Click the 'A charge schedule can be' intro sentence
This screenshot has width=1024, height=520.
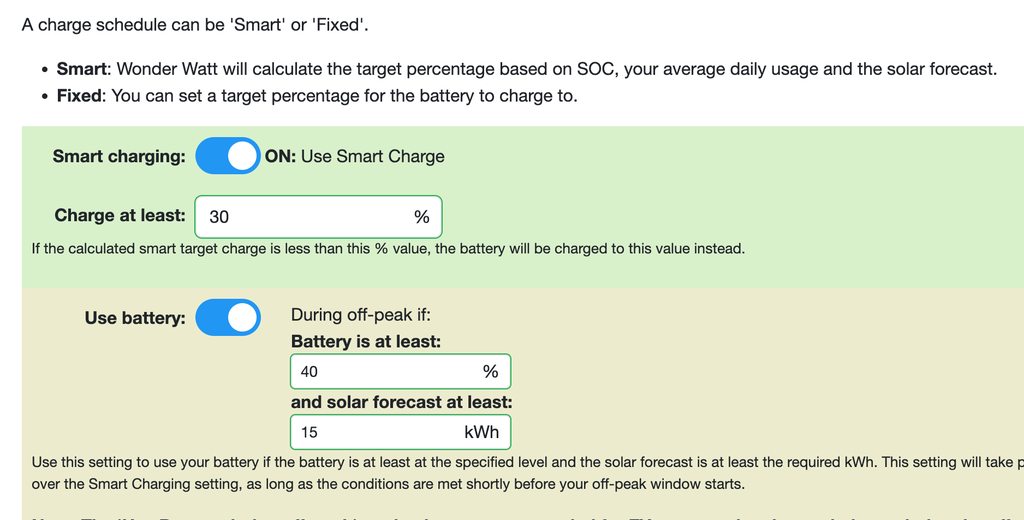195,24
